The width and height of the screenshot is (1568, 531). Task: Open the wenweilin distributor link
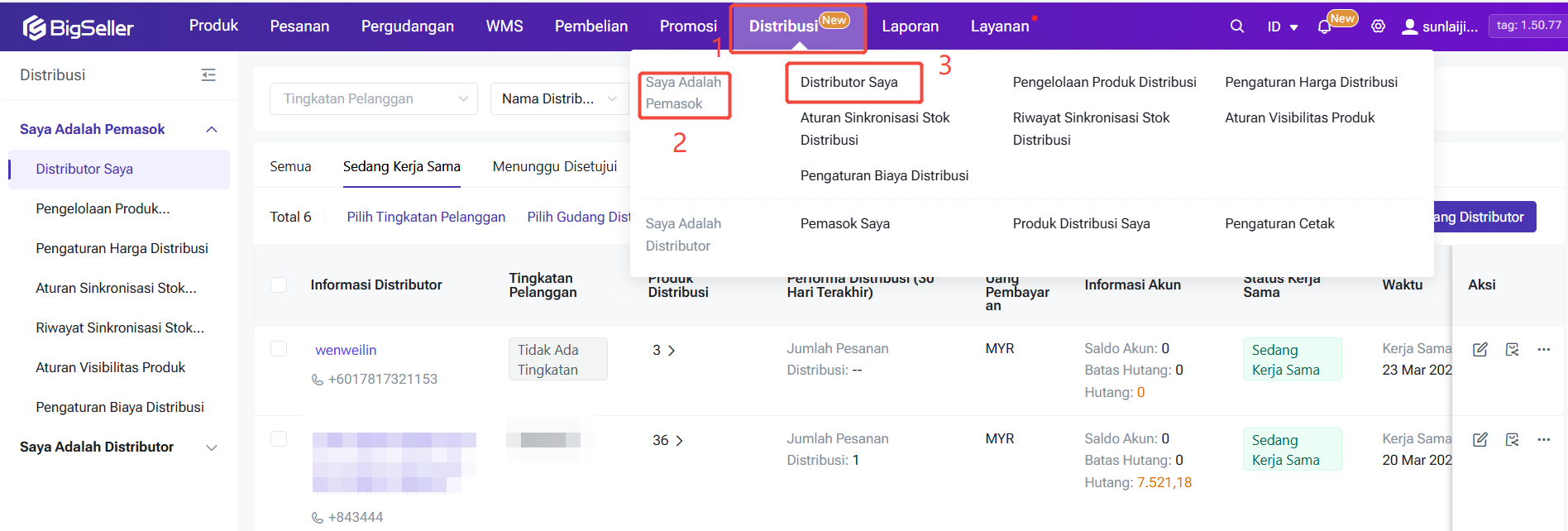pos(346,350)
